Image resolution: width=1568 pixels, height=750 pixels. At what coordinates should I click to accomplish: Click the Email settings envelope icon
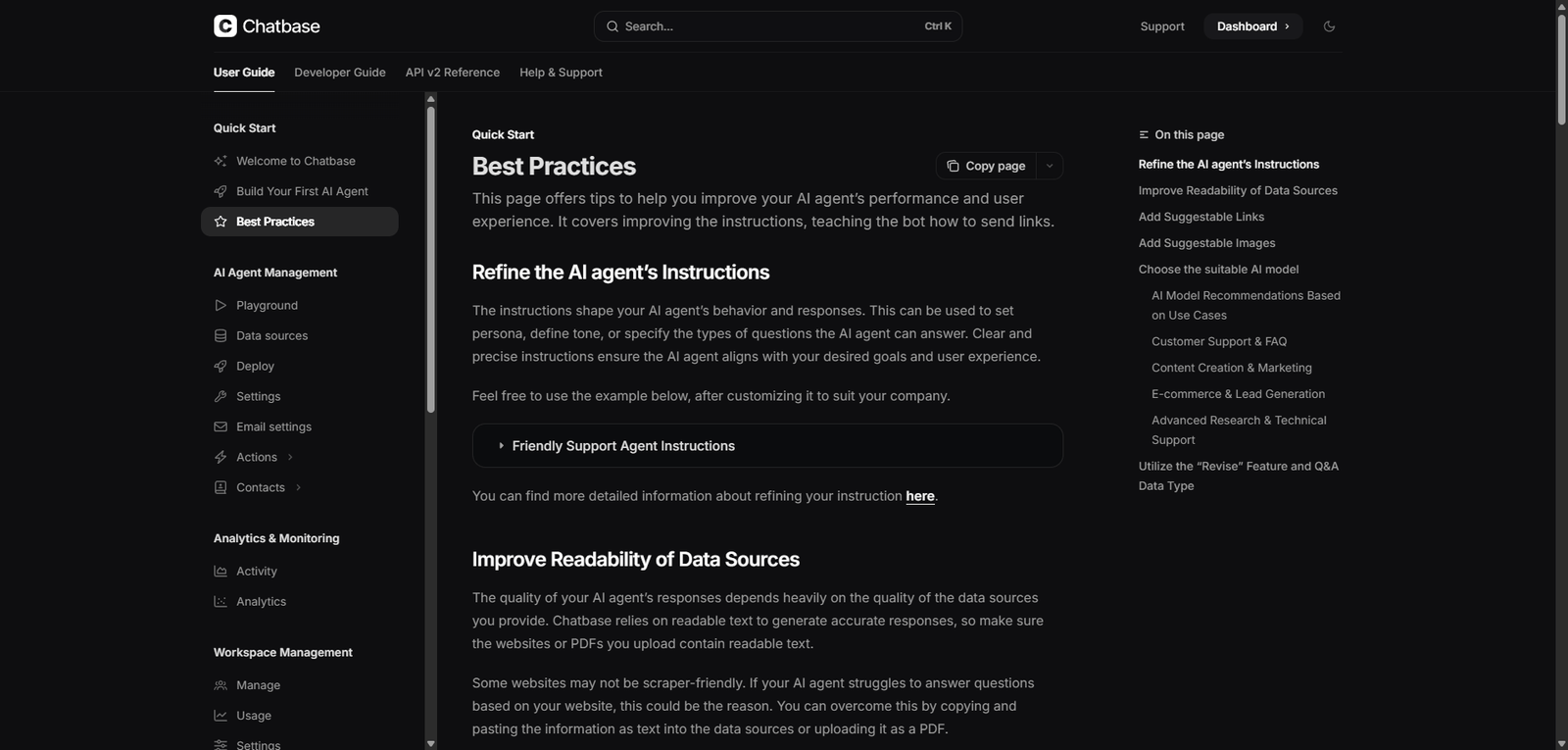(x=220, y=427)
